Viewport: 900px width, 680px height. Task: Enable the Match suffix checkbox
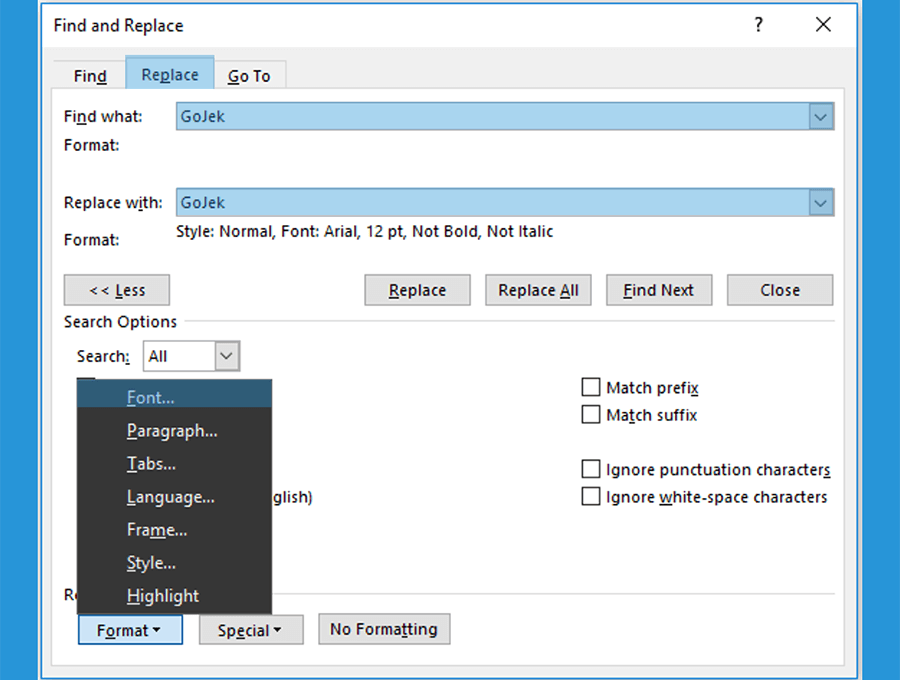591,414
